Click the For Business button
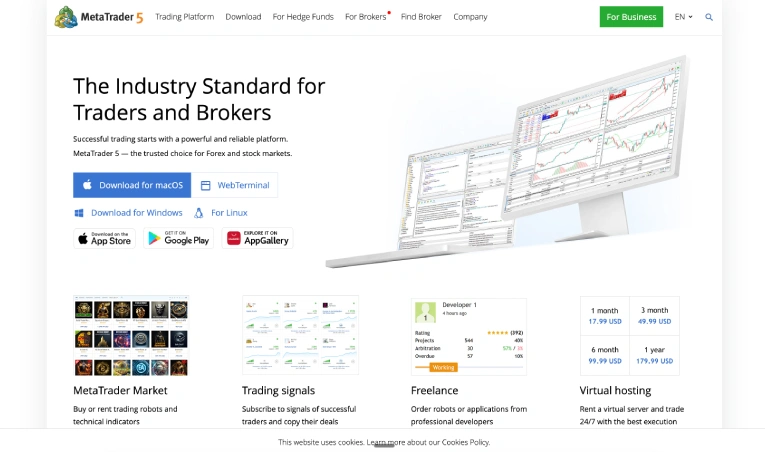Viewport: 765px width, 452px height. 631,17
